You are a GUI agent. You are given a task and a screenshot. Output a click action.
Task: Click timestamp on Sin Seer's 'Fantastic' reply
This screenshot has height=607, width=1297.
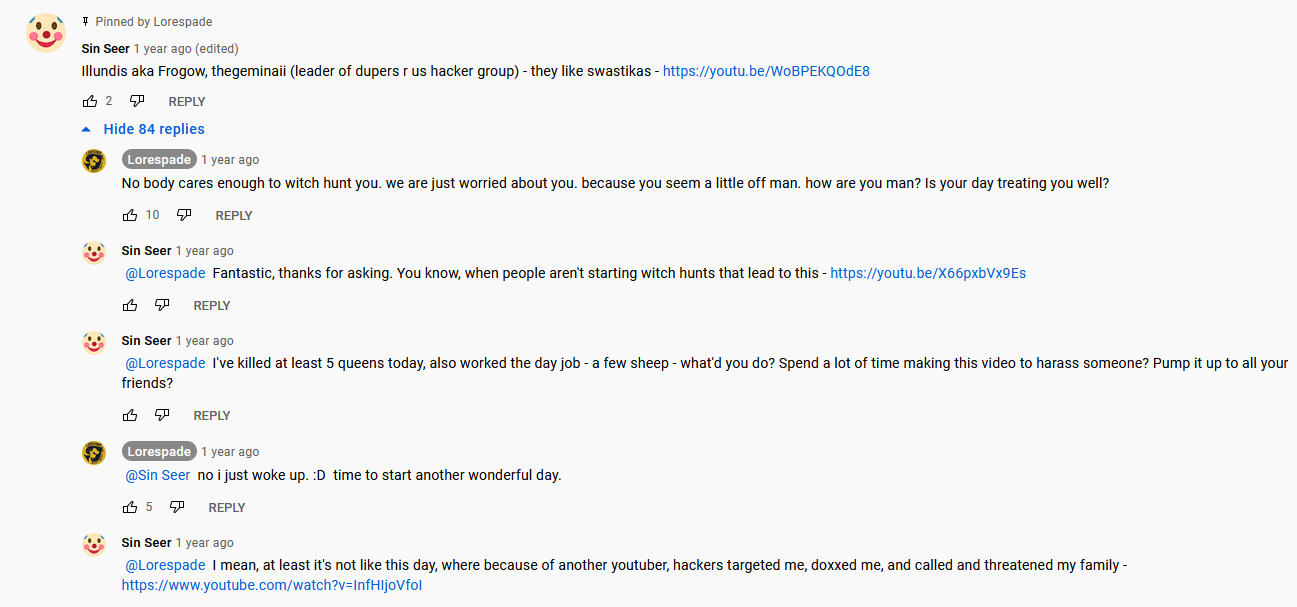click(x=205, y=251)
